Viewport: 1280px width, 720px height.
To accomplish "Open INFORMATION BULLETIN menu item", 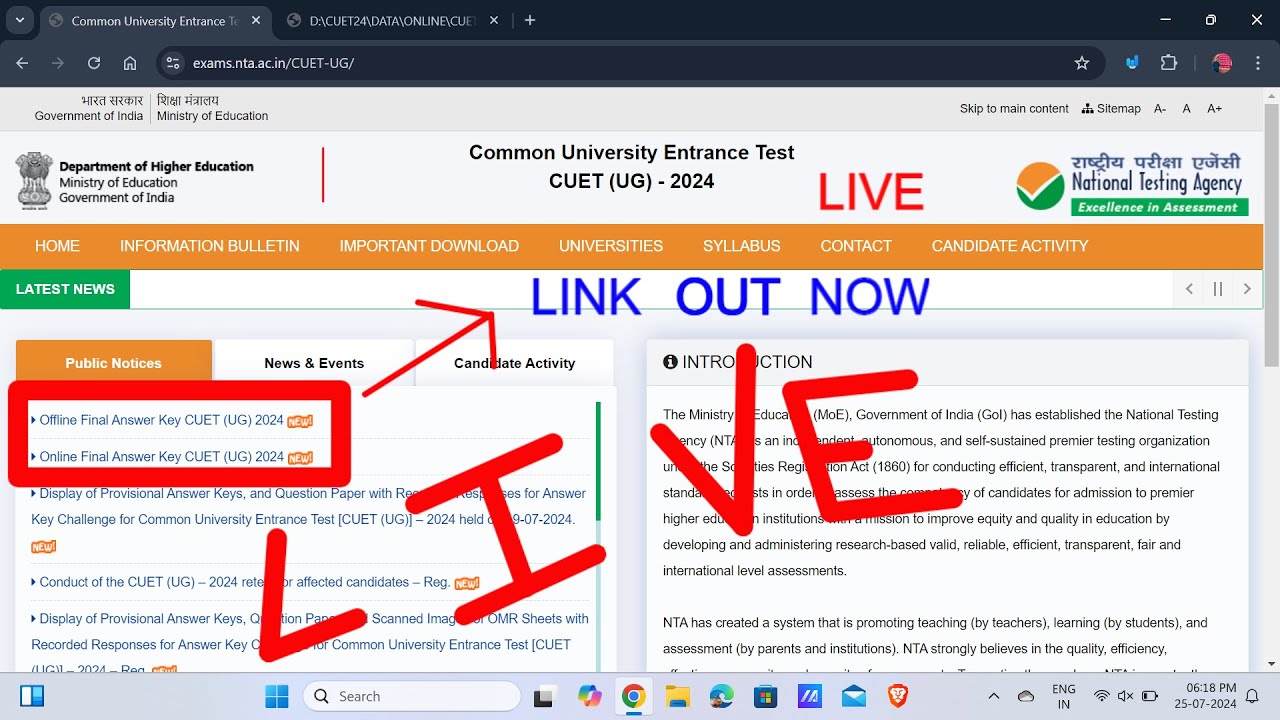I will 210,246.
